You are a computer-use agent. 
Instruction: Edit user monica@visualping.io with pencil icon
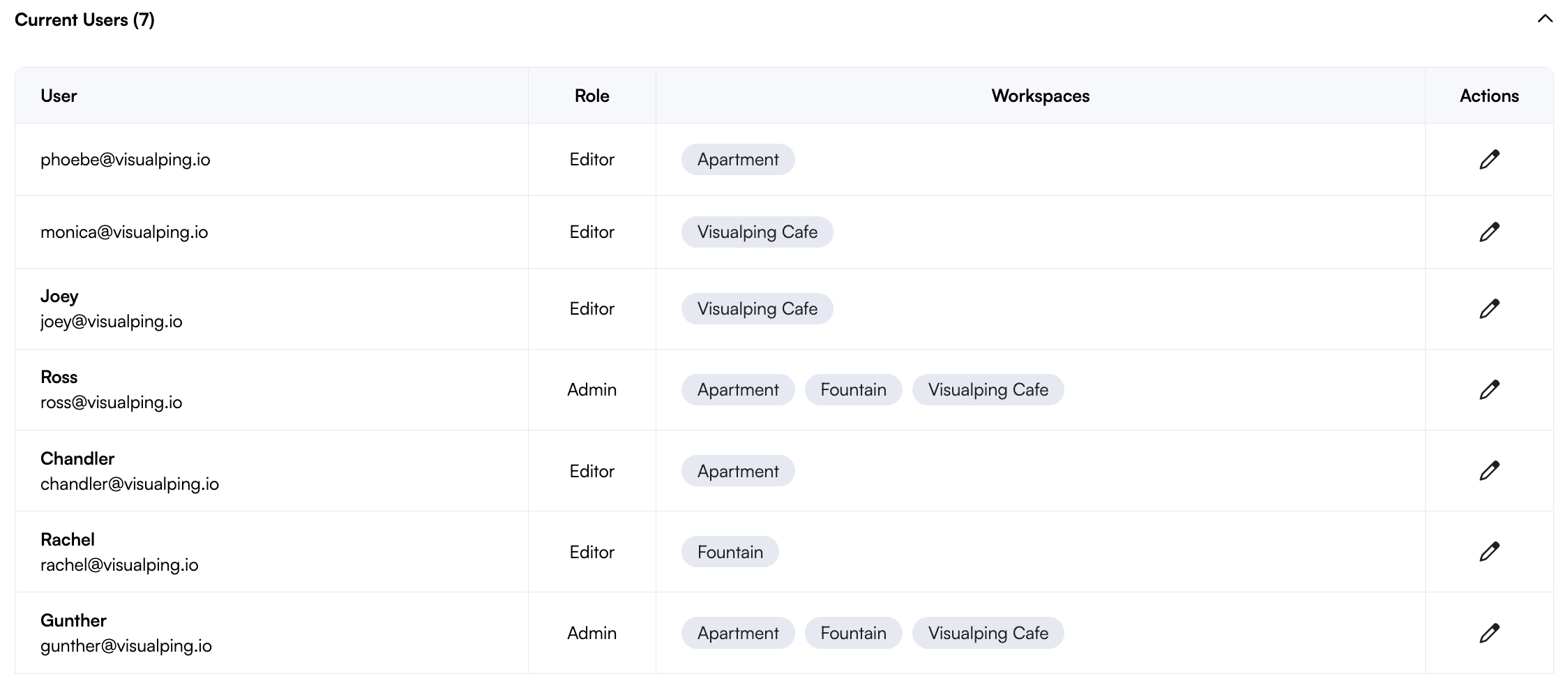click(1489, 232)
